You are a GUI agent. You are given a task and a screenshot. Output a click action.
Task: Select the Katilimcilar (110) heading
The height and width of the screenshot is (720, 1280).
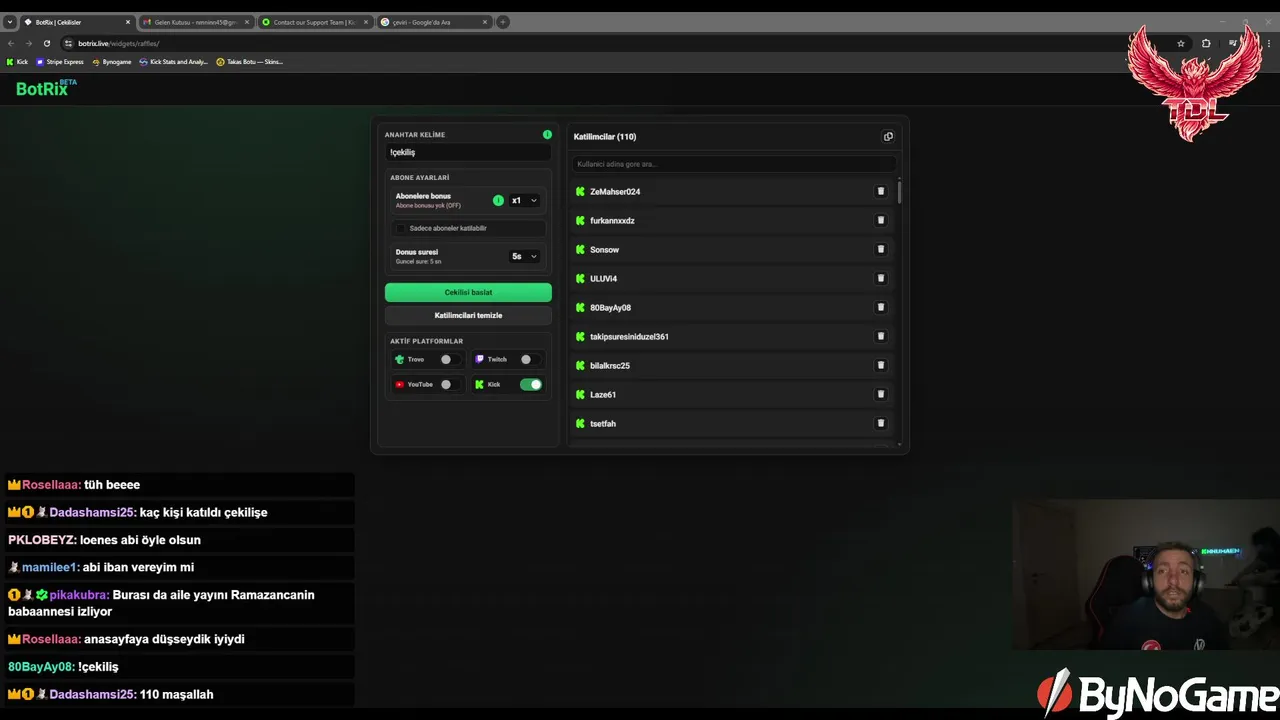click(605, 136)
